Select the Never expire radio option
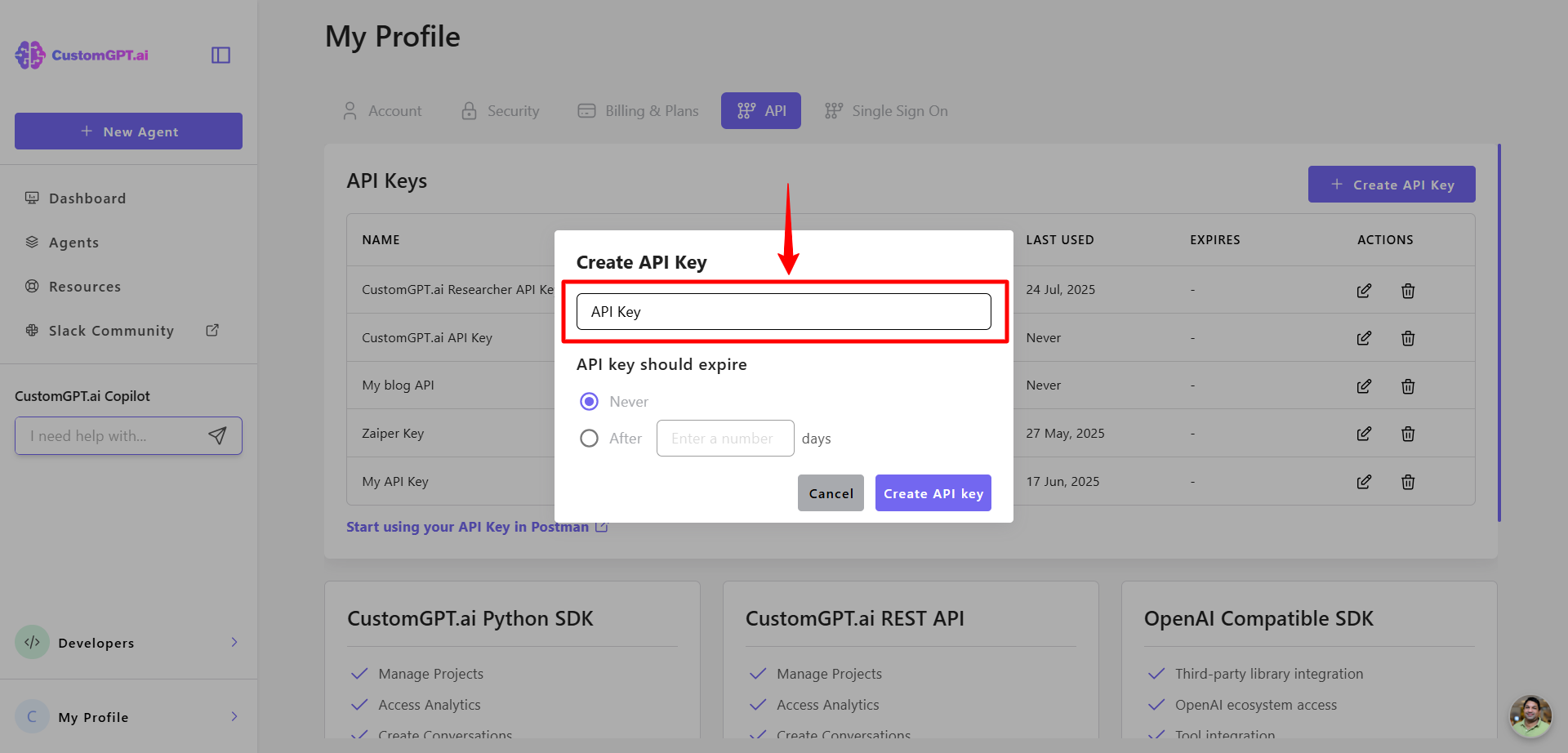 point(589,402)
